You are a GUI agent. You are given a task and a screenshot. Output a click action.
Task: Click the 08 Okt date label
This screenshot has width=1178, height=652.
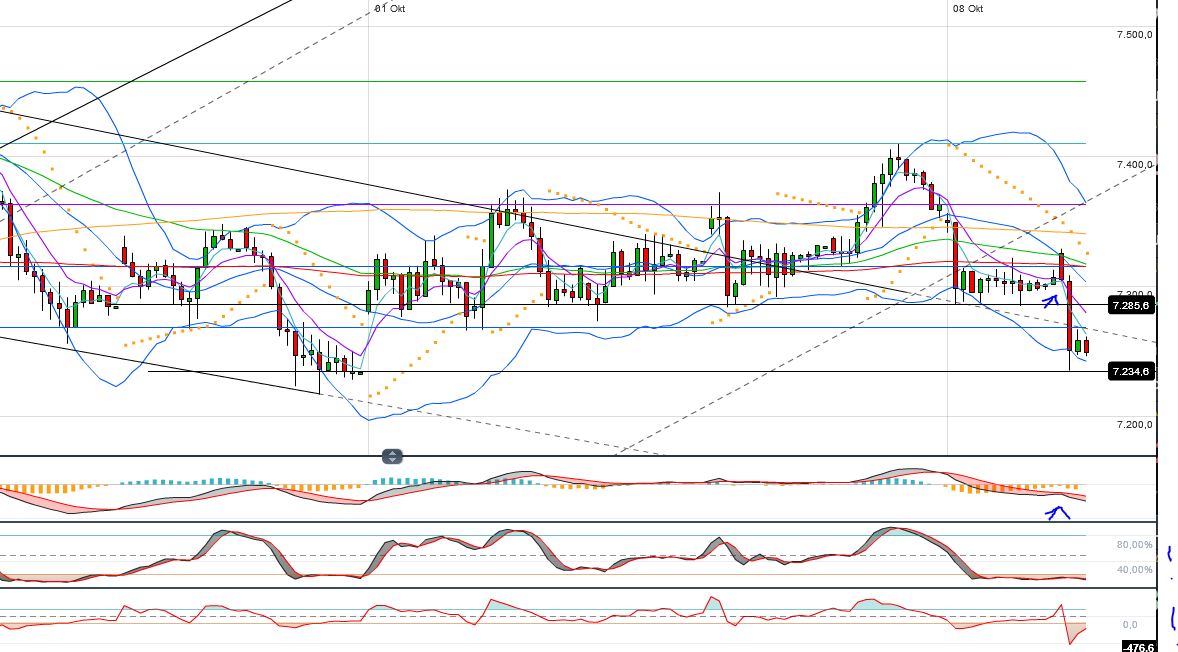[968, 9]
